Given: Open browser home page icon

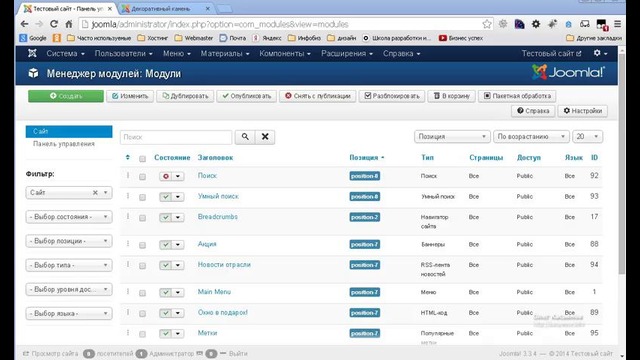Looking at the screenshot, I should 69,24.
